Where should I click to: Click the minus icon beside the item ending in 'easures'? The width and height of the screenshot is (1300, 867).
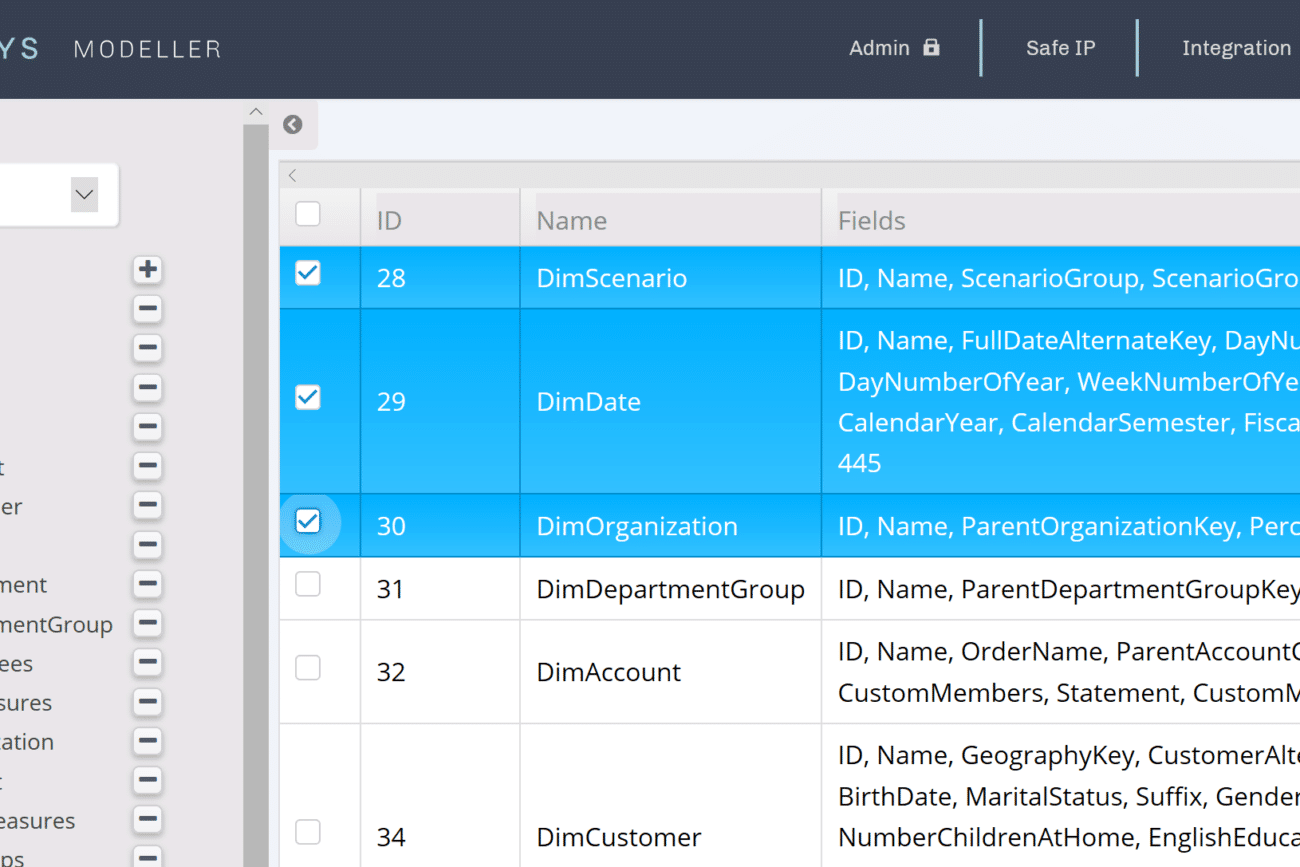[147, 820]
